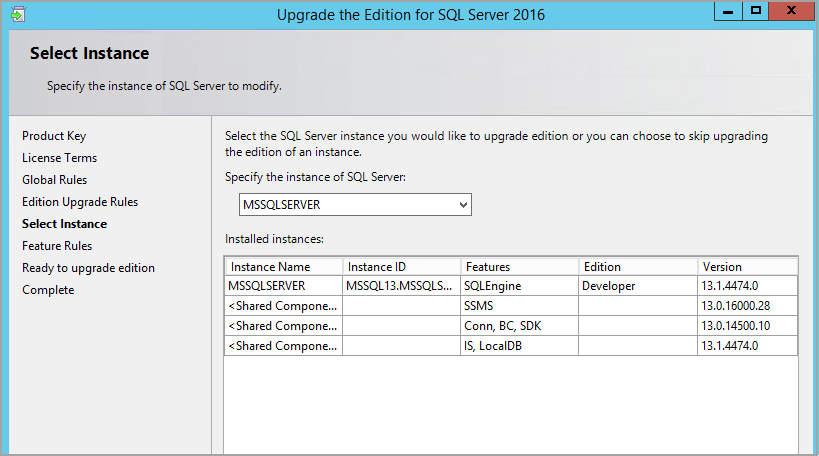Open the MSSQLSERVER instance dropdown
The width and height of the screenshot is (819, 456).
click(x=355, y=205)
